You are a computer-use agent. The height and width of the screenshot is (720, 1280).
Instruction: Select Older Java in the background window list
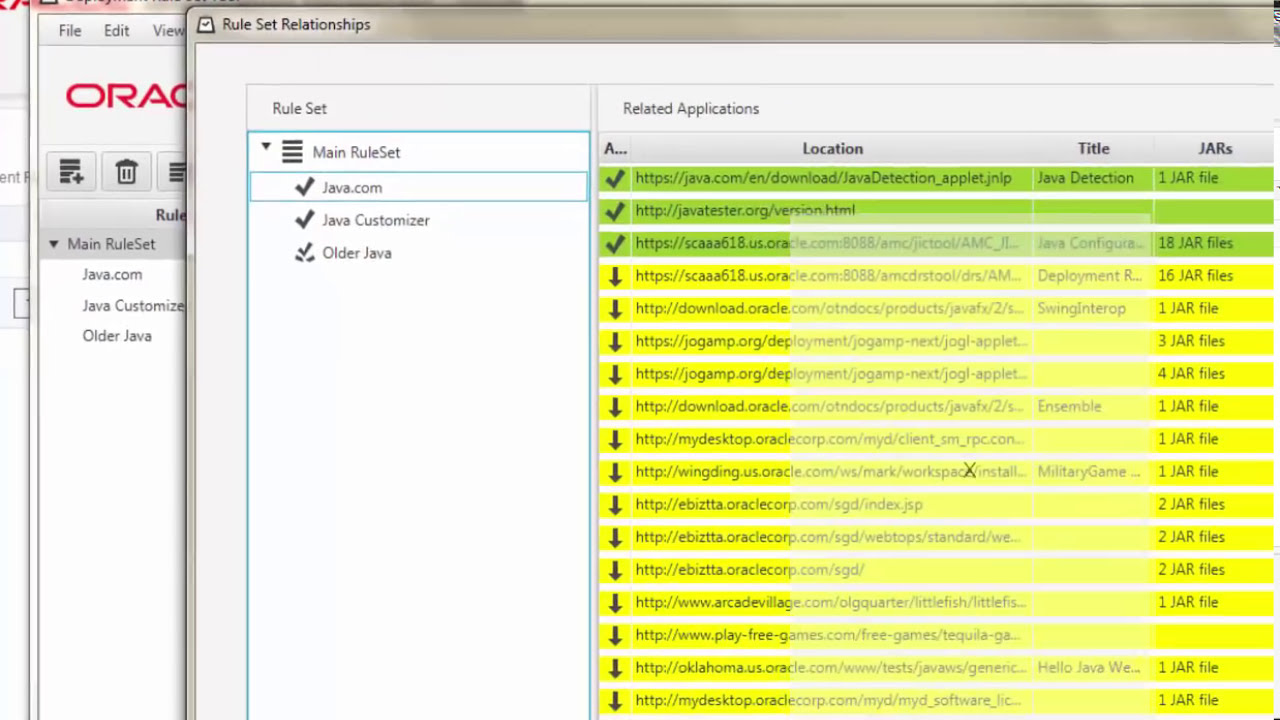[x=117, y=336]
